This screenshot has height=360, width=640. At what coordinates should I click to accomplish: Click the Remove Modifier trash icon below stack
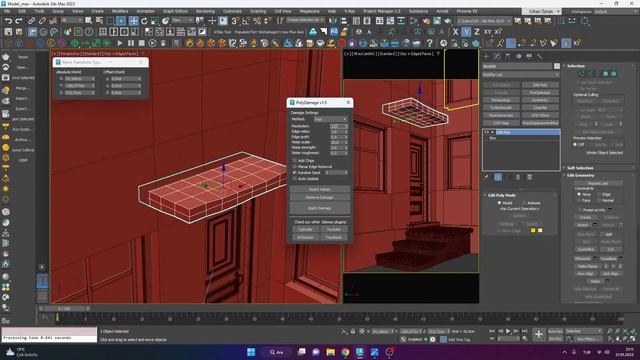coord(518,177)
